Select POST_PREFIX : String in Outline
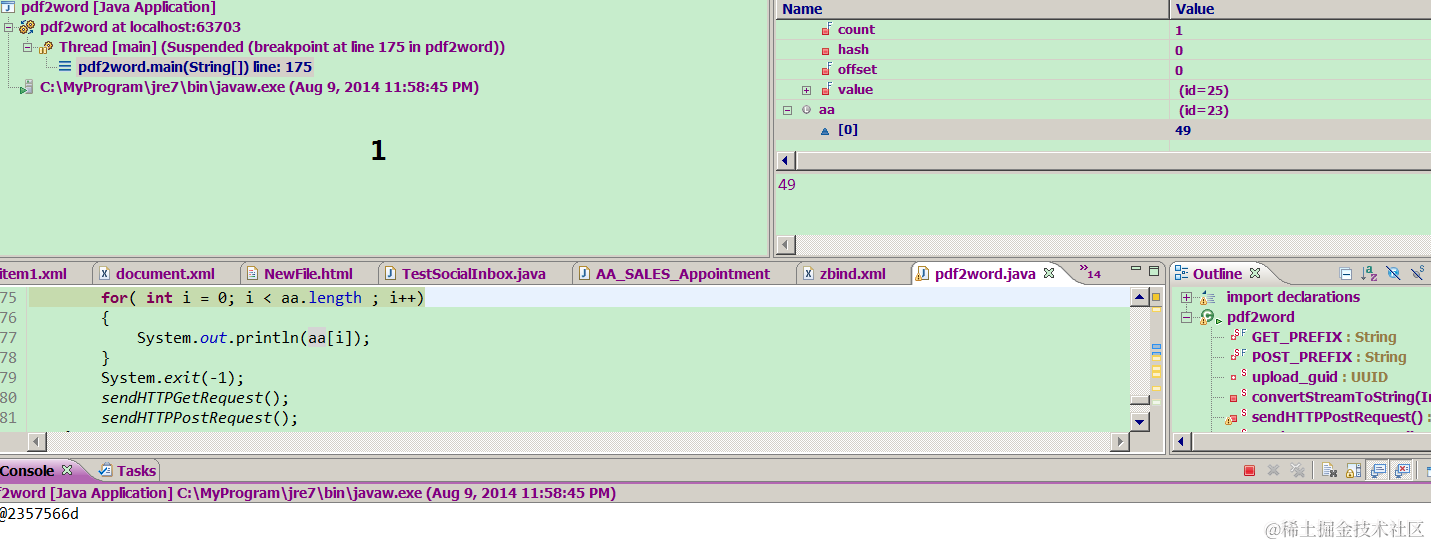 [1328, 357]
